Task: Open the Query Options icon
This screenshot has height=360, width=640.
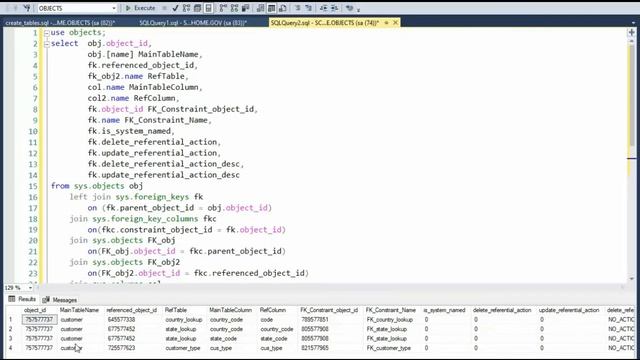Action: click(198, 8)
